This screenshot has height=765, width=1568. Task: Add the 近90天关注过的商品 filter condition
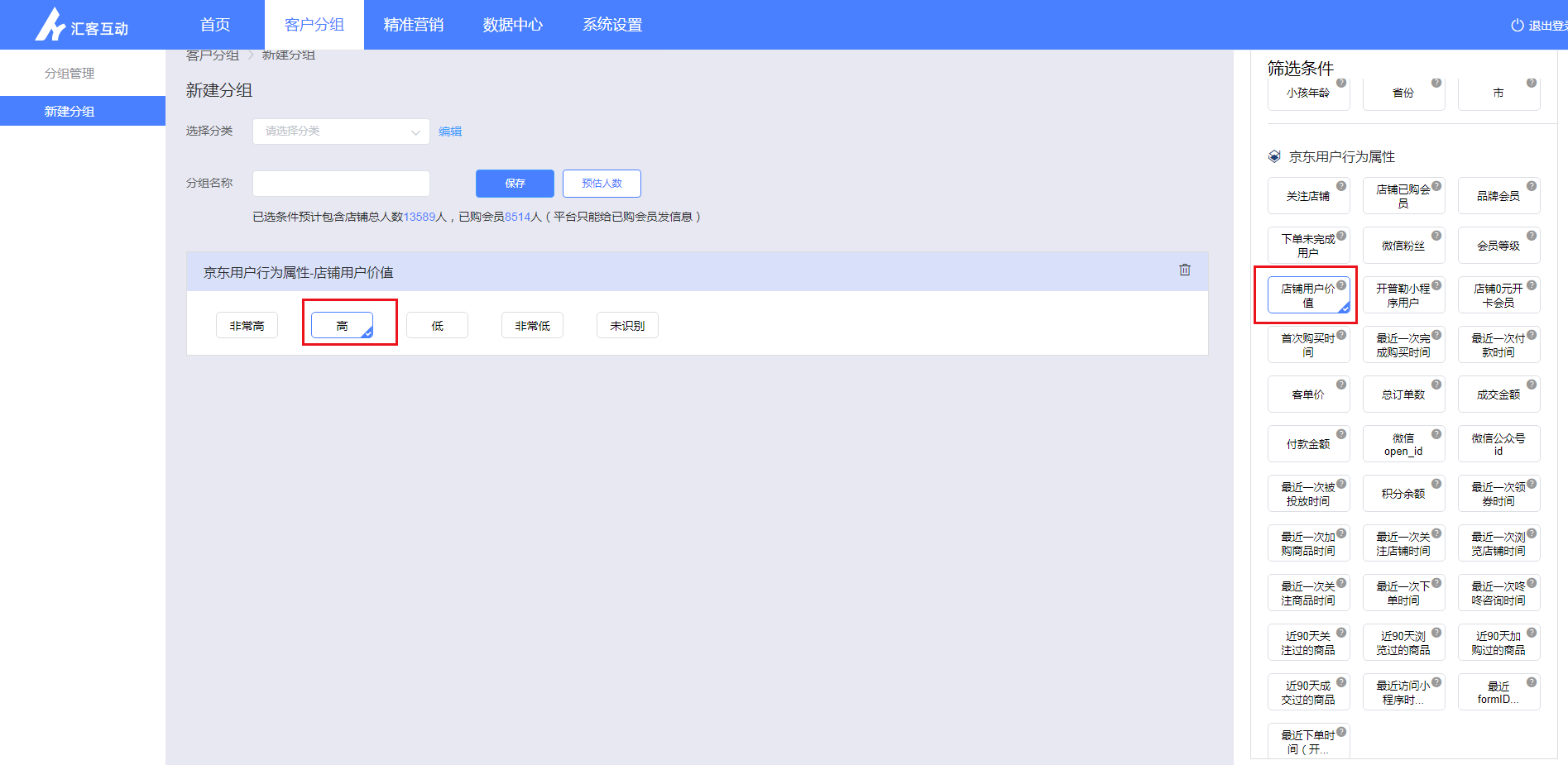[1308, 643]
